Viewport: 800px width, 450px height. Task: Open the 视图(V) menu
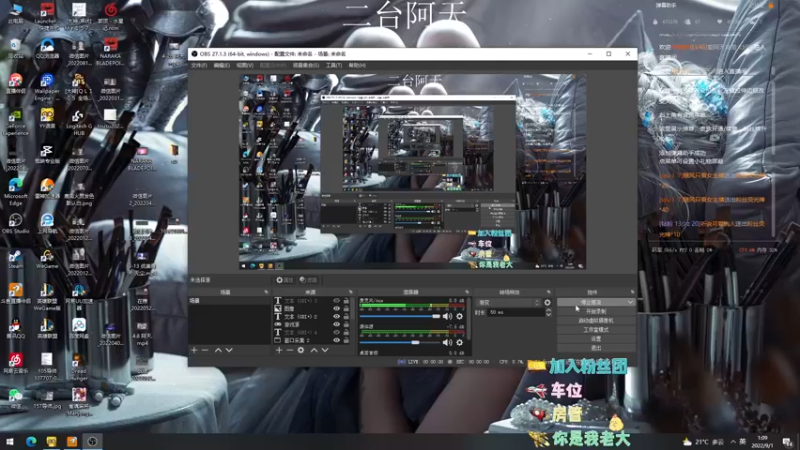click(245, 65)
